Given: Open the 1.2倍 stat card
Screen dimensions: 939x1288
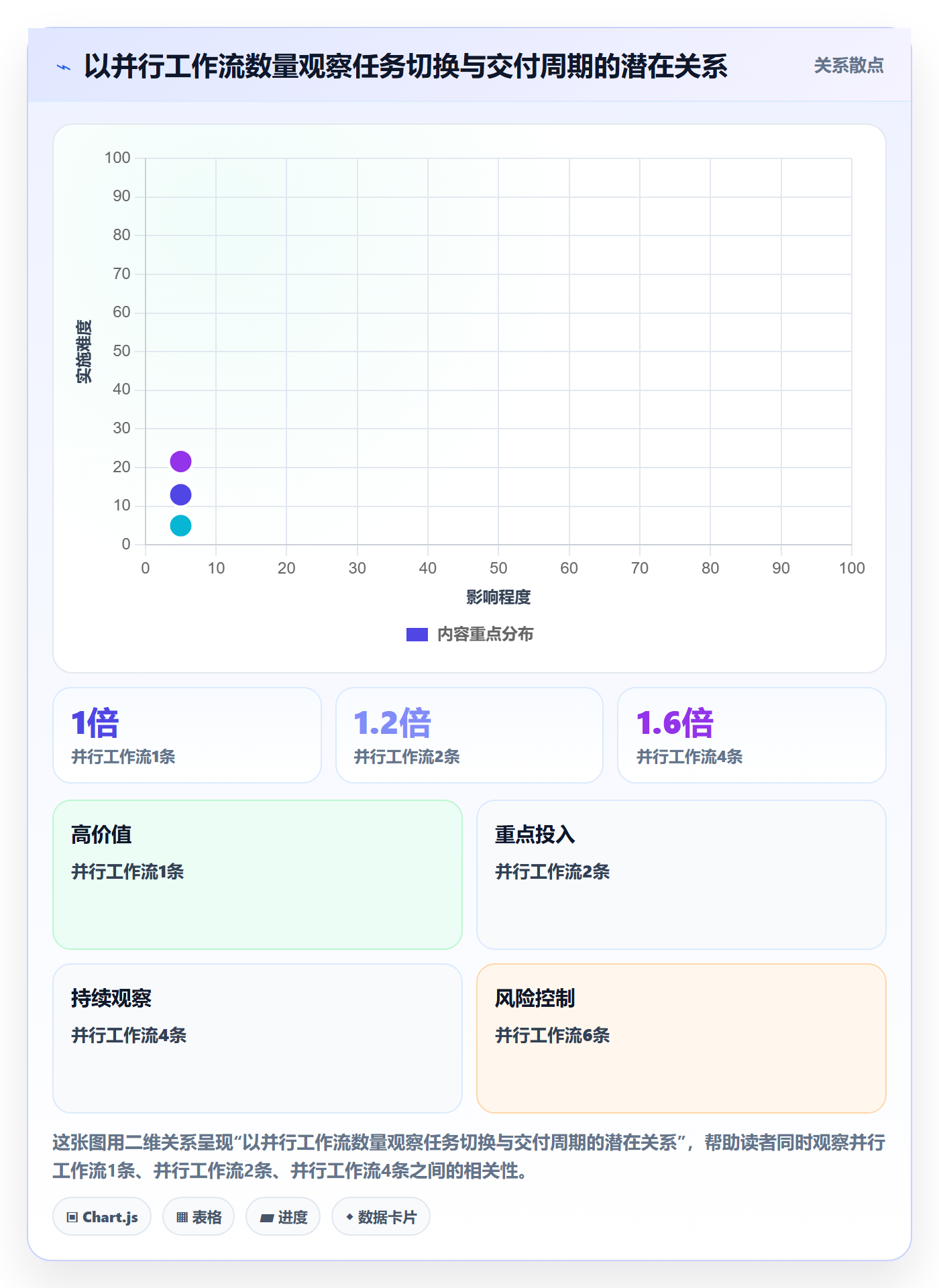Looking at the screenshot, I should coord(469,735).
